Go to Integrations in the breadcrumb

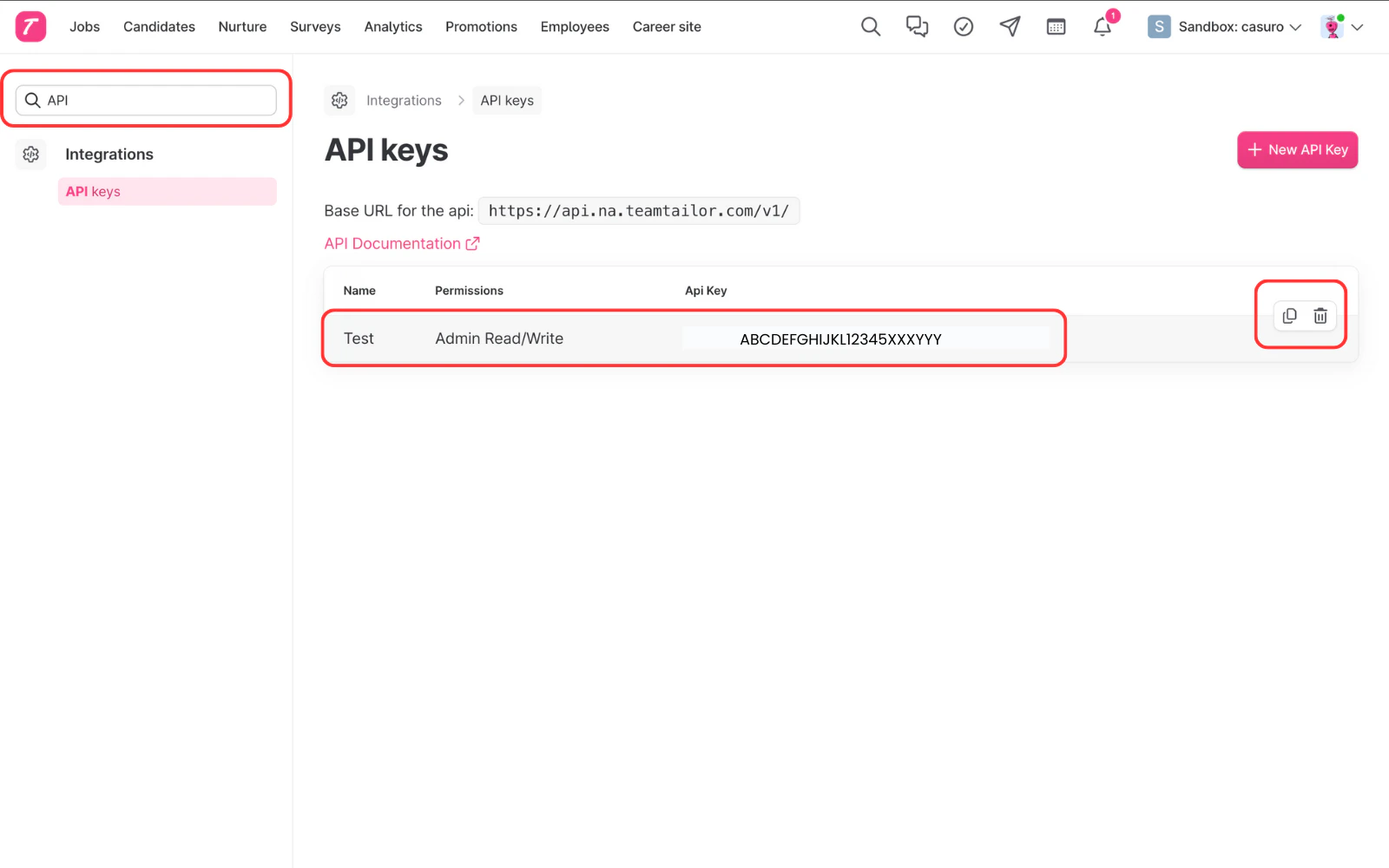tap(404, 101)
